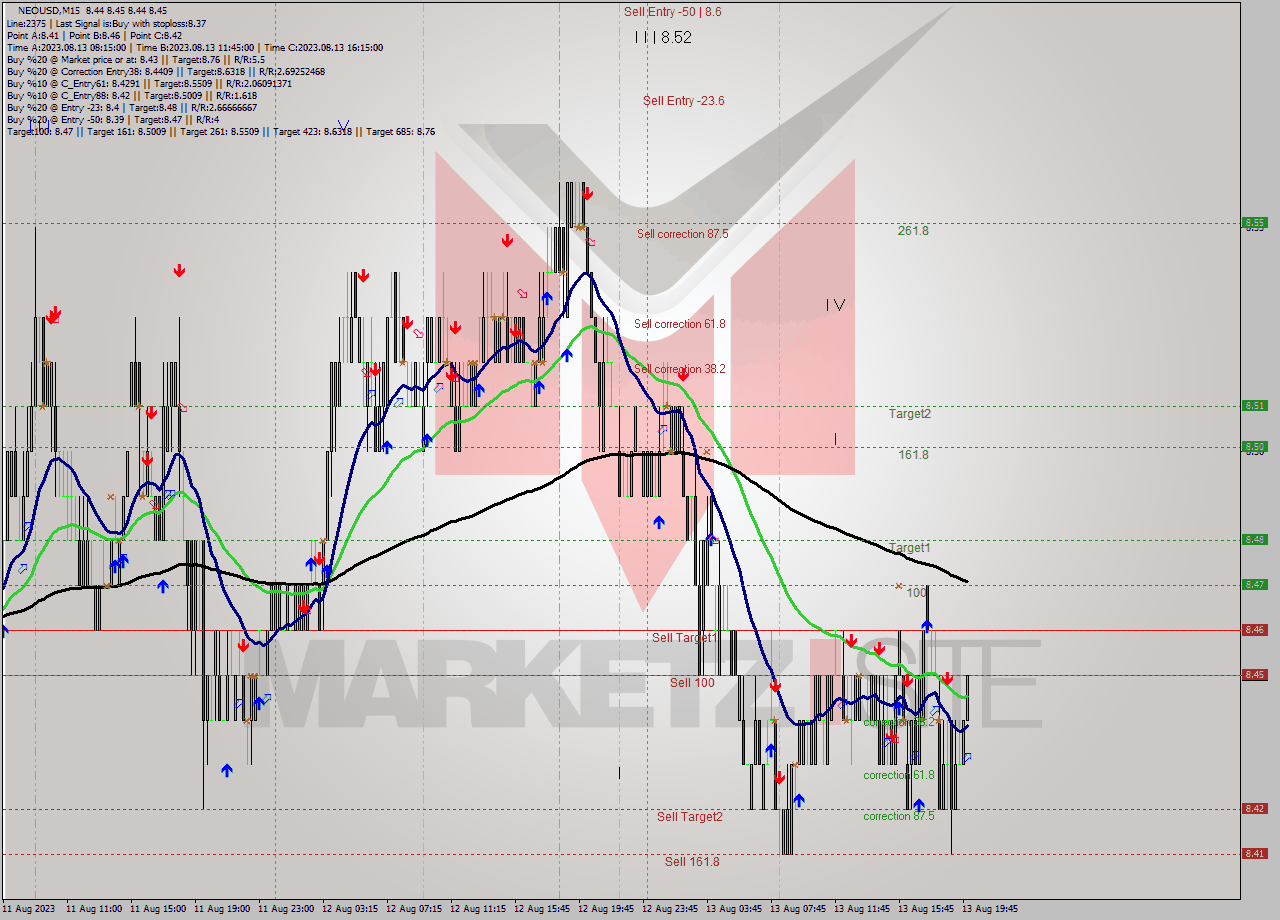Screen dimensions: 1280x920
Task: Click the '12 Aug 19:45' time label
Action: [x=606, y=909]
